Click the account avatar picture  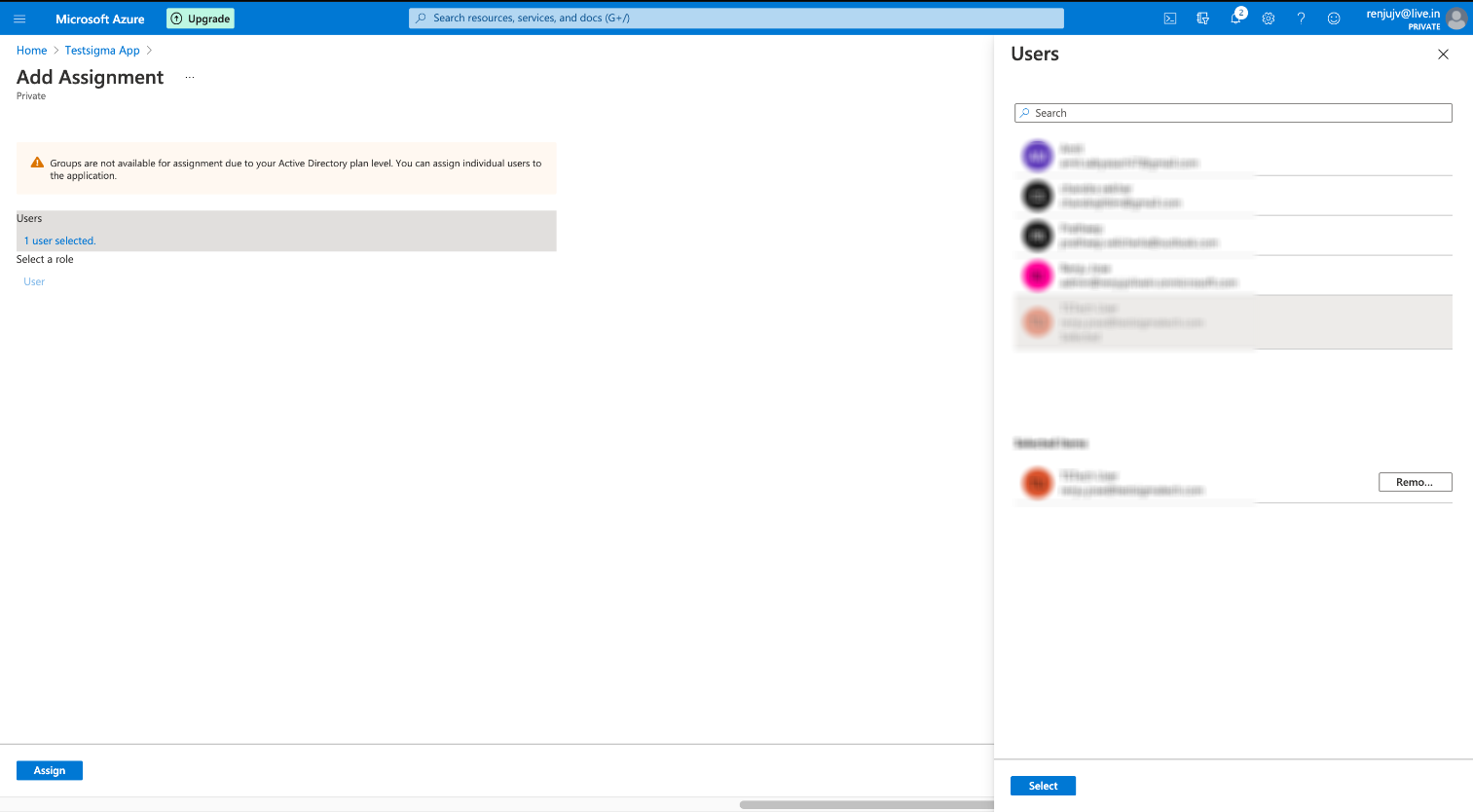pos(1456,18)
